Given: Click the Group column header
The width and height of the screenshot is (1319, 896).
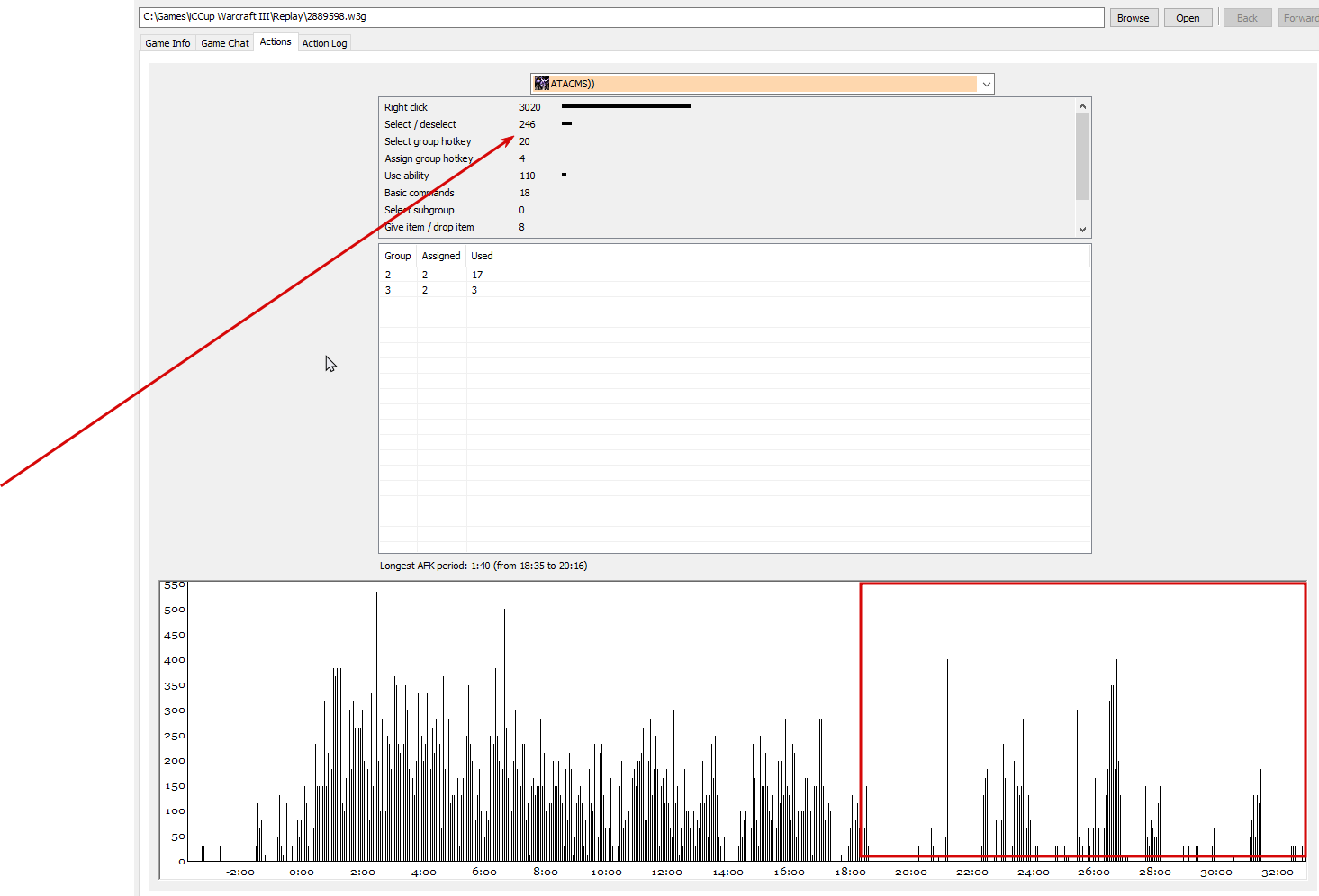Looking at the screenshot, I should (x=398, y=256).
